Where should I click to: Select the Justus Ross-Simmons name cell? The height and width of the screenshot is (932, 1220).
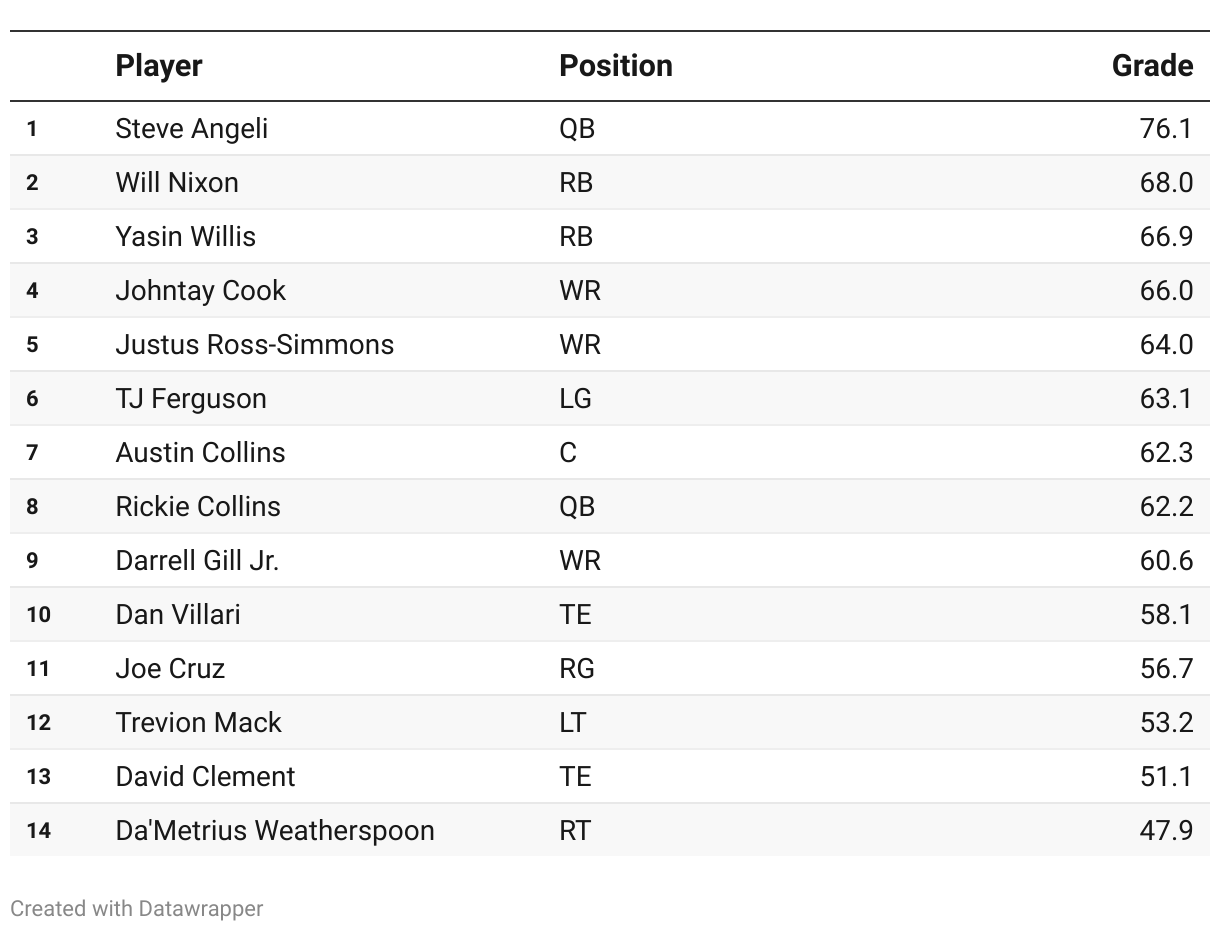255,345
